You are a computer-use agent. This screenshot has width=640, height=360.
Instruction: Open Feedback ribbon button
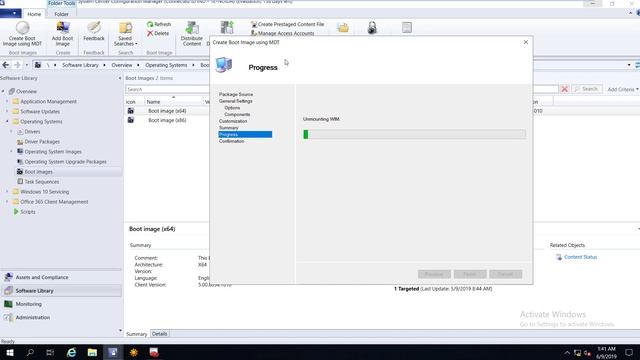(94, 31)
